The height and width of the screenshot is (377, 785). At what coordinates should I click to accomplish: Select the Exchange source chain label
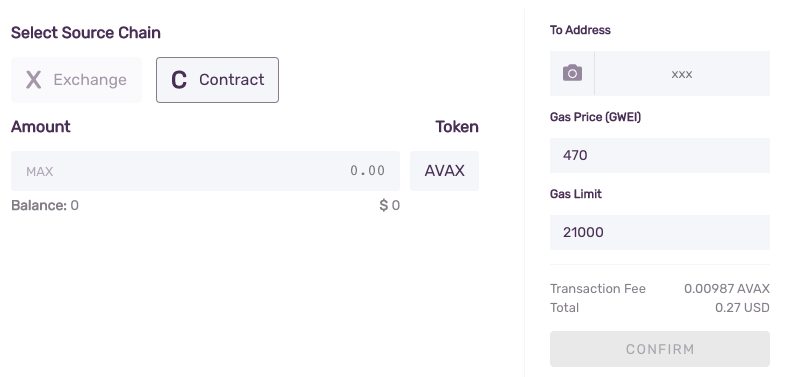coord(90,80)
